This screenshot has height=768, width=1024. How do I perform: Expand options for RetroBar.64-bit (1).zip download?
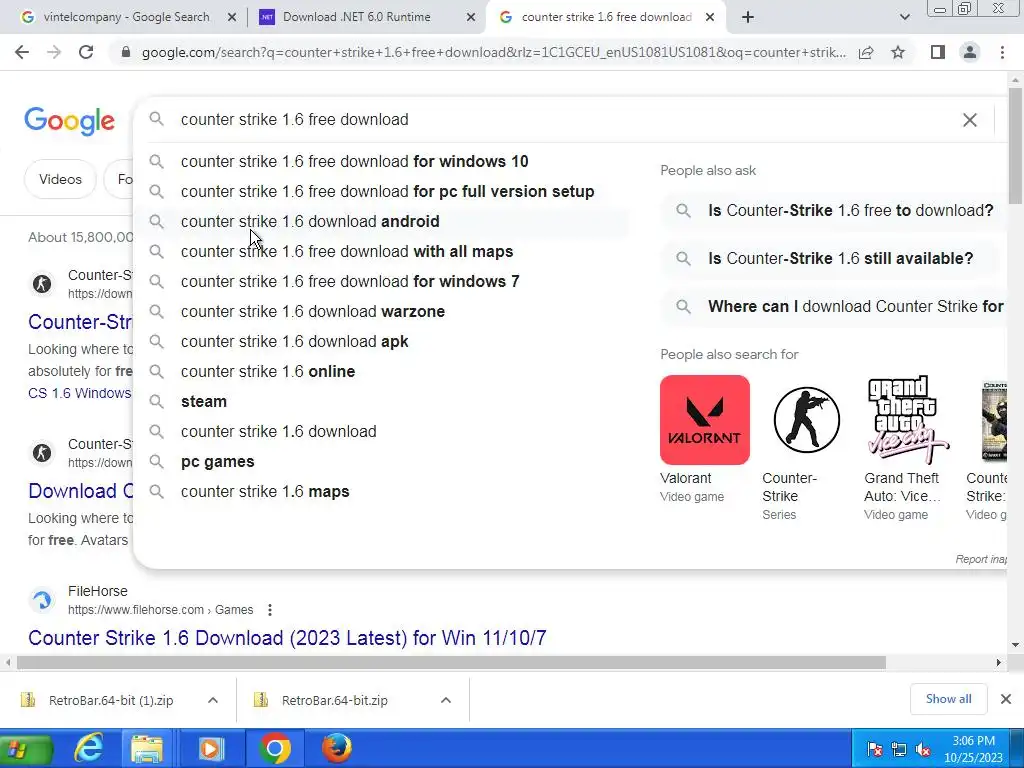point(213,700)
